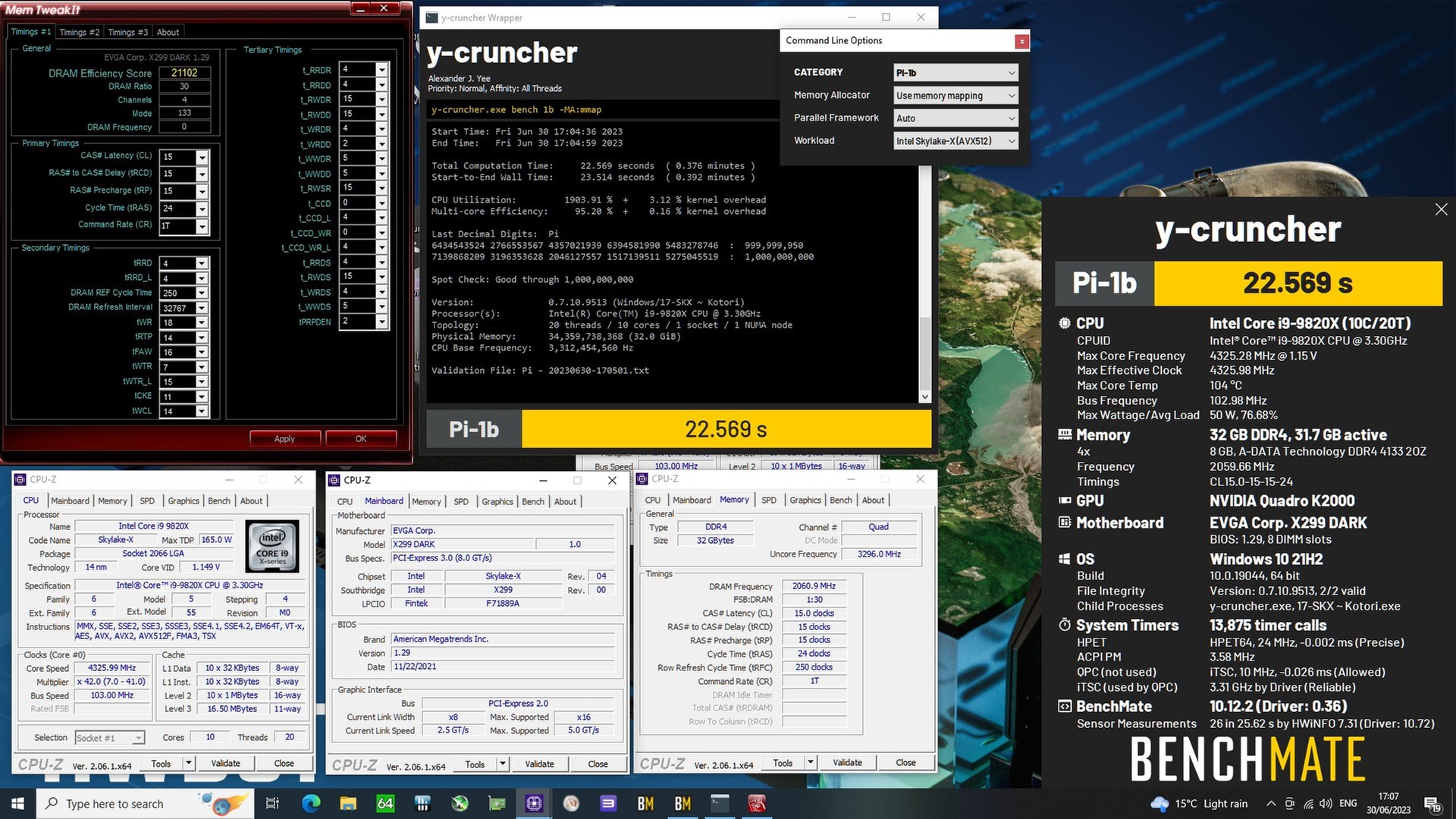The width and height of the screenshot is (1456, 819).
Task: Click the clock showing 17:07 30/06/2023
Action: [1389, 803]
